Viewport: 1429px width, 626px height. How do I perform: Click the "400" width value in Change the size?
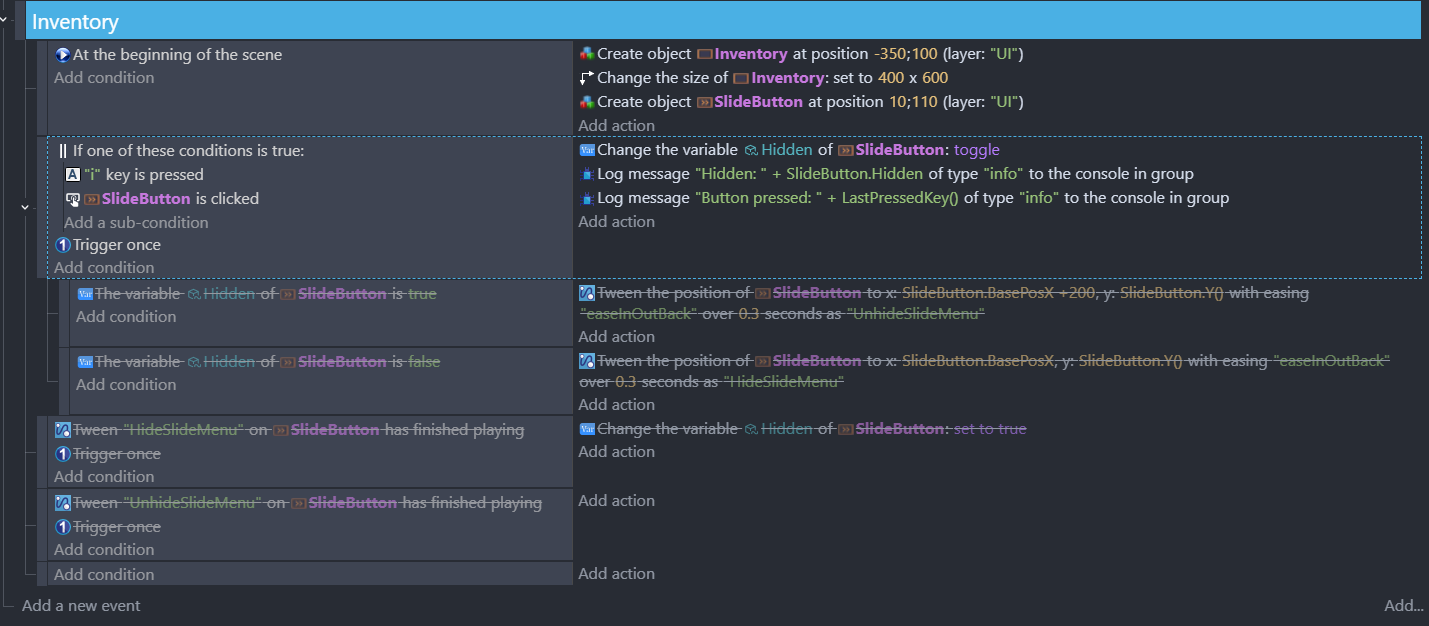point(891,78)
